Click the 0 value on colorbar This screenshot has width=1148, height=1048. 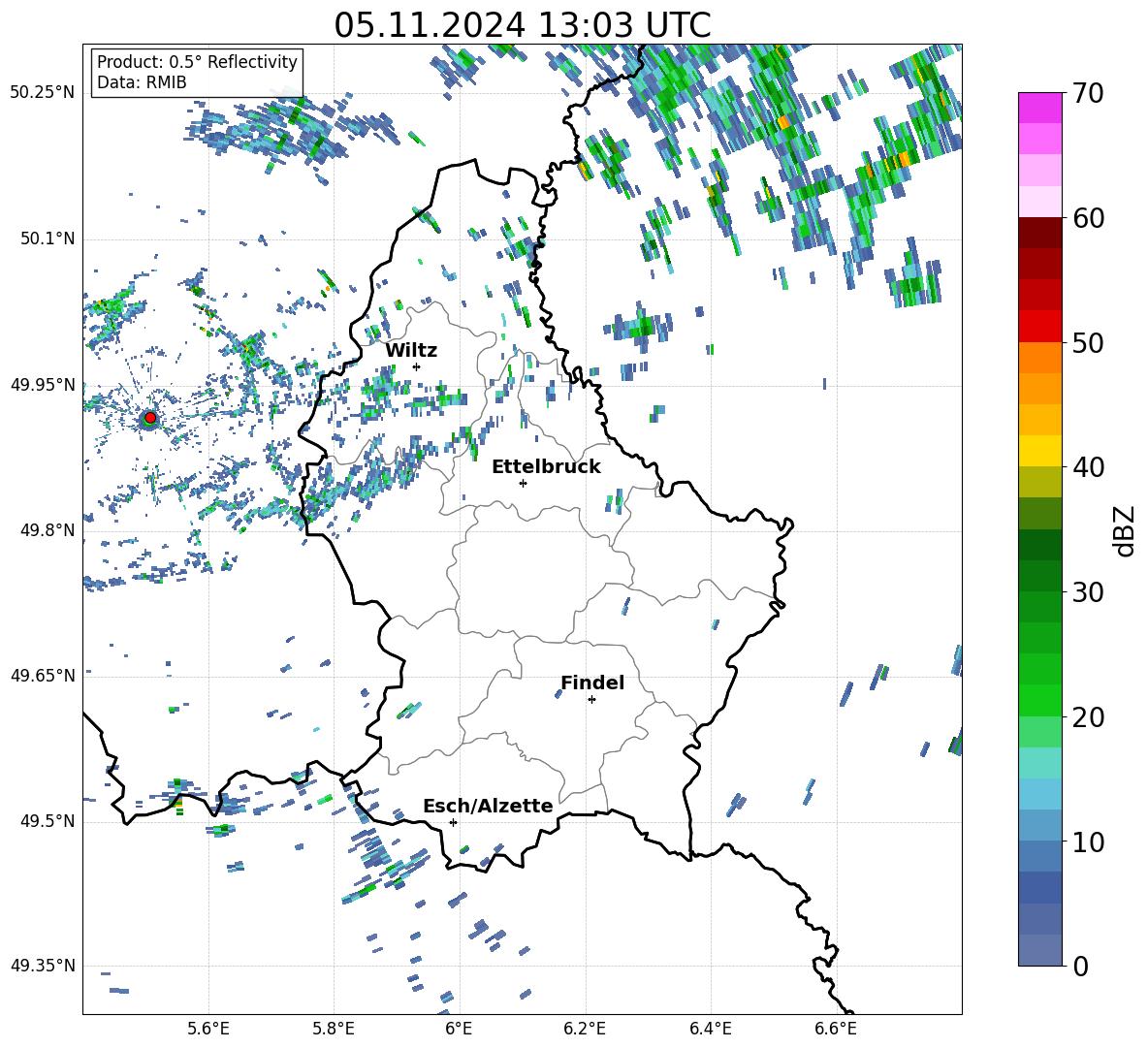click(x=1079, y=966)
